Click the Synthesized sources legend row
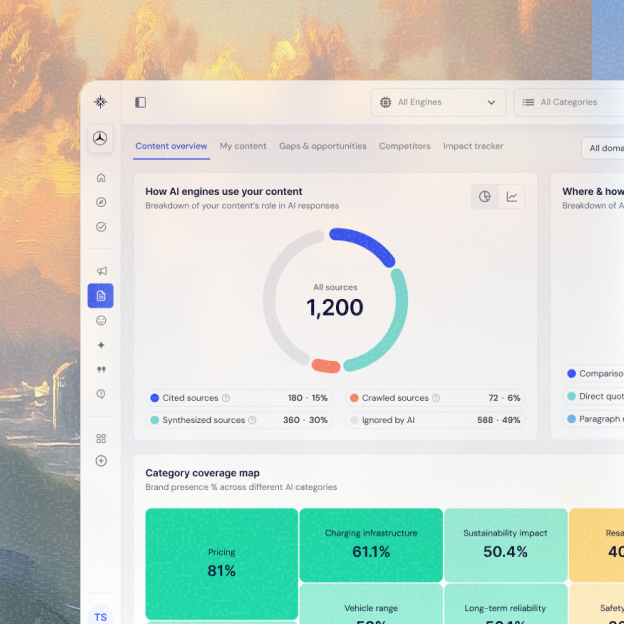 pos(239,420)
